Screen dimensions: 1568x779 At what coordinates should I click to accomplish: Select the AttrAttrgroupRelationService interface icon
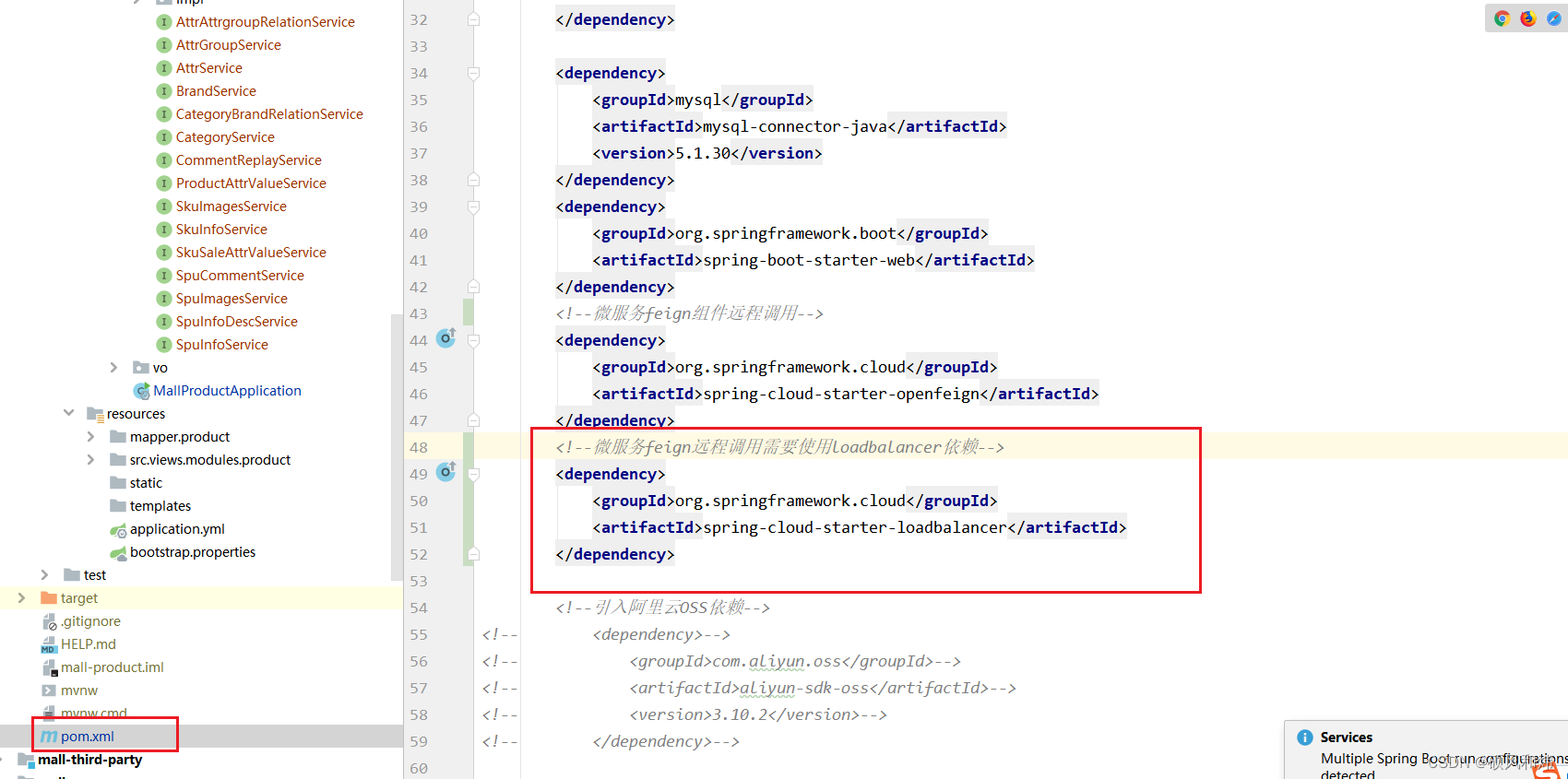click(x=164, y=22)
